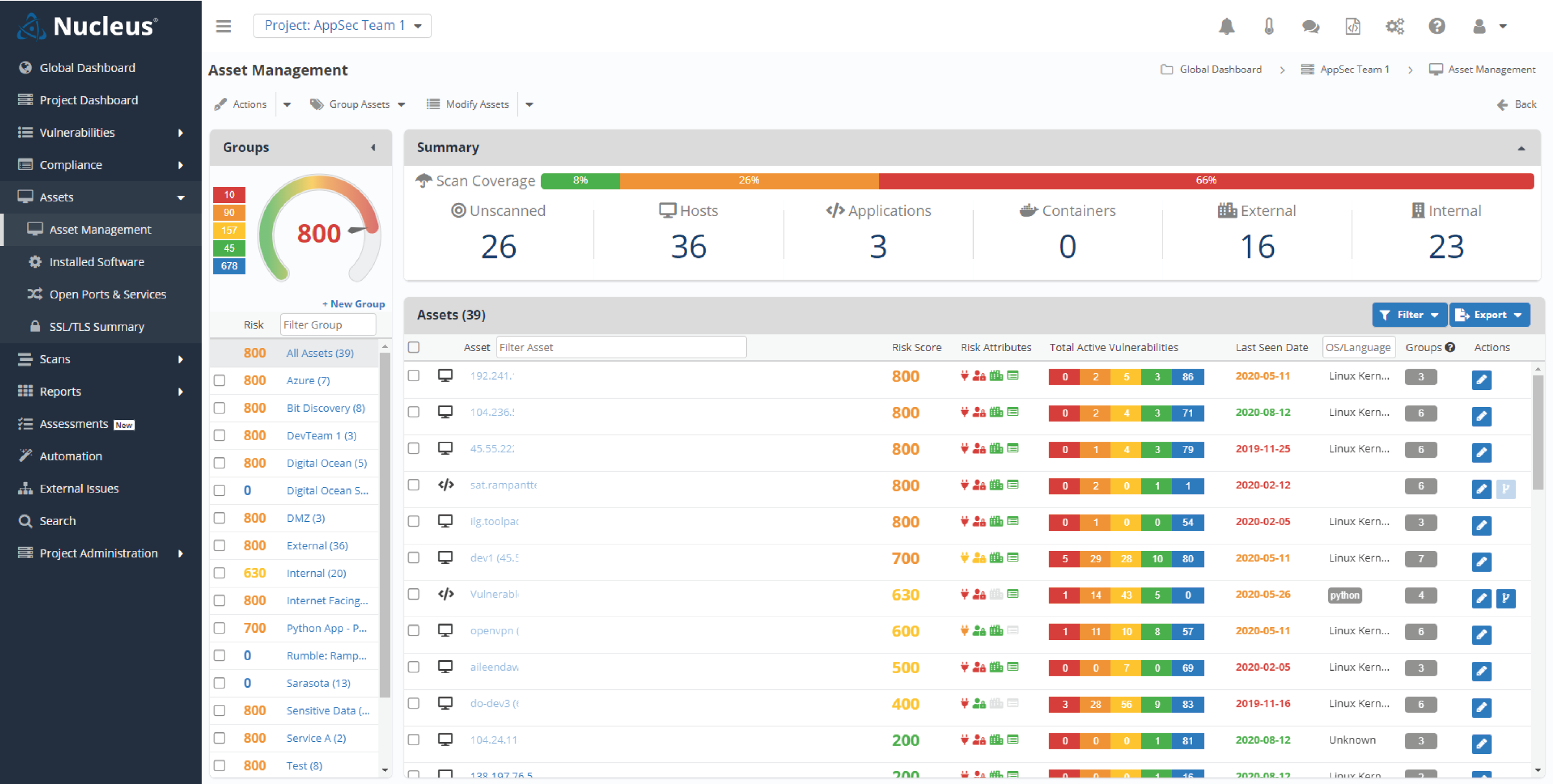The image size is (1553, 784).
Task: Open the Export dropdown button
Action: [1489, 315]
